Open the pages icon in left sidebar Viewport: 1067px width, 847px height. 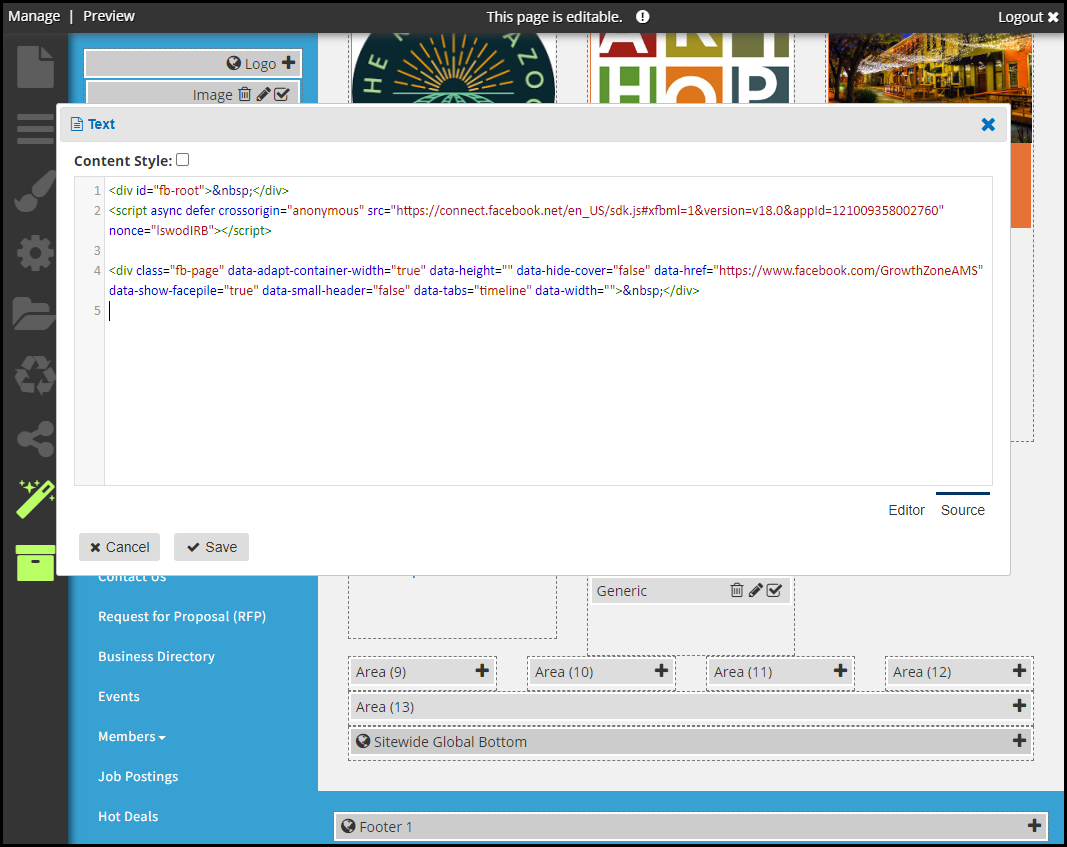[x=35, y=66]
